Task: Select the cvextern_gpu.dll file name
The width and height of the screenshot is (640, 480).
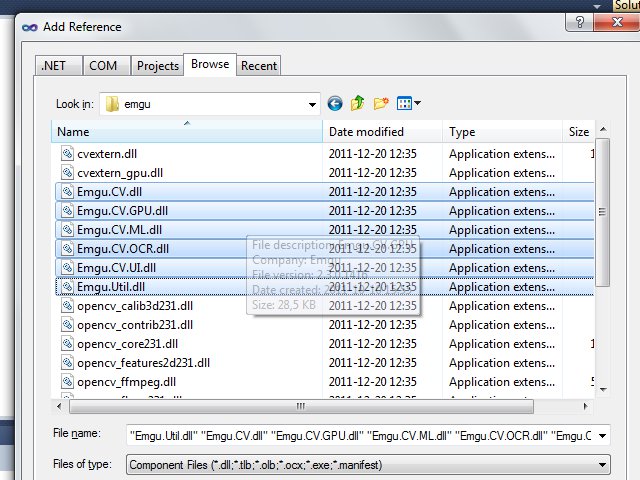Action: pos(120,173)
